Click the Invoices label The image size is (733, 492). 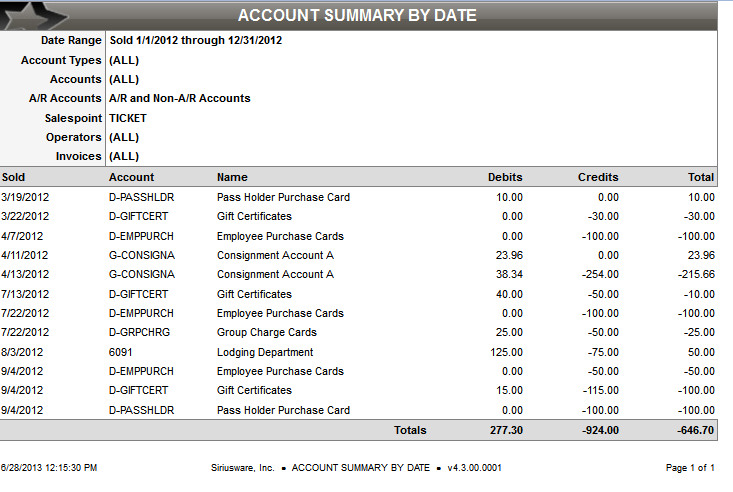point(79,156)
